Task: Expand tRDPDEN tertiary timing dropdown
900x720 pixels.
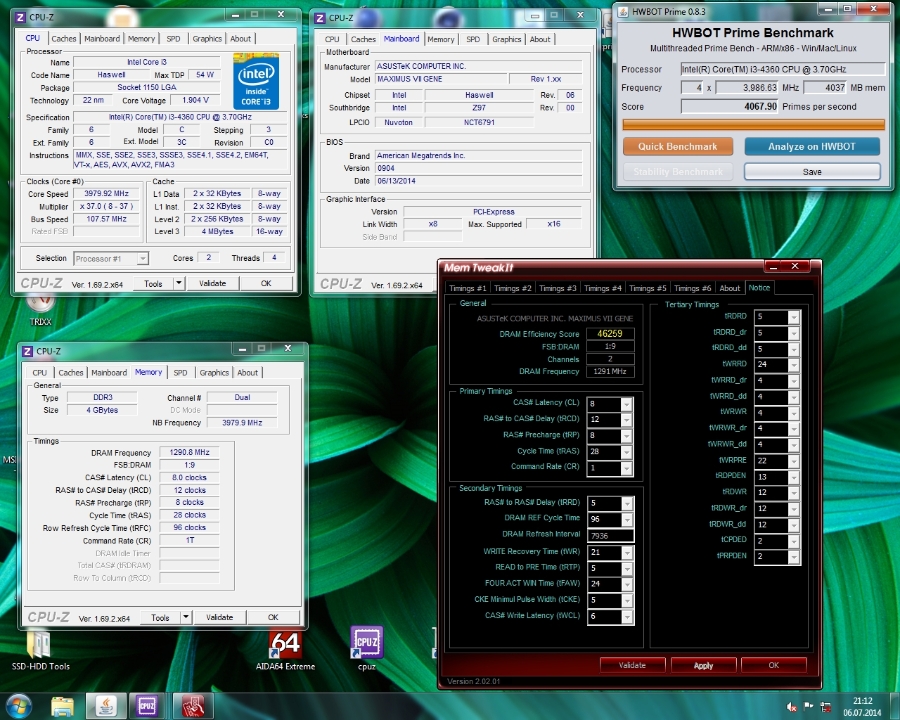Action: coord(794,477)
